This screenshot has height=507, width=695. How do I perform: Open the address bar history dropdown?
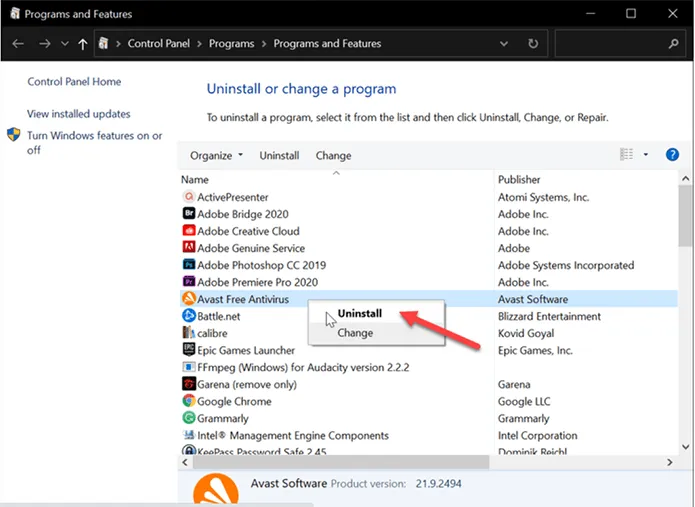503,44
